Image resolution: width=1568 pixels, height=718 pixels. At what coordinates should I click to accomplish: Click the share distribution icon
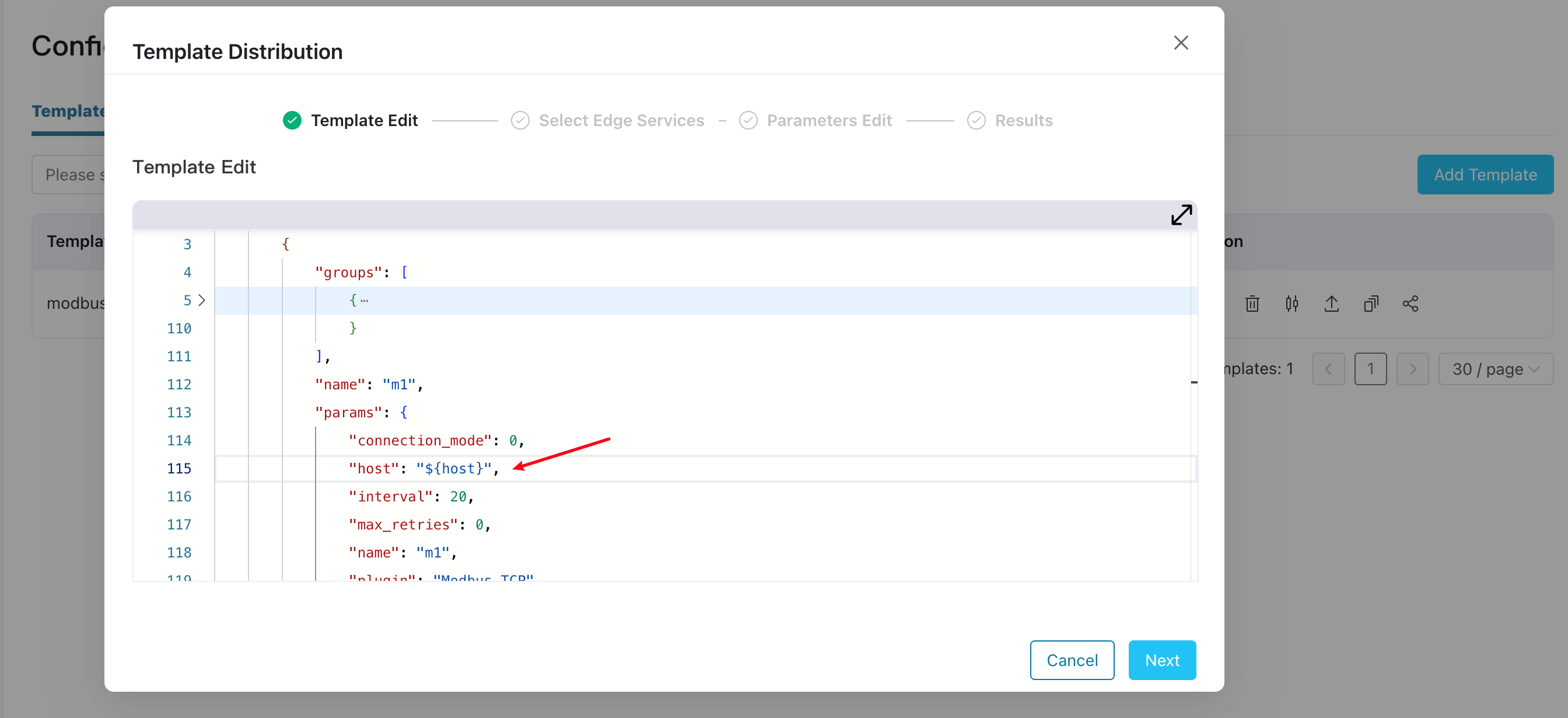[x=1410, y=304]
